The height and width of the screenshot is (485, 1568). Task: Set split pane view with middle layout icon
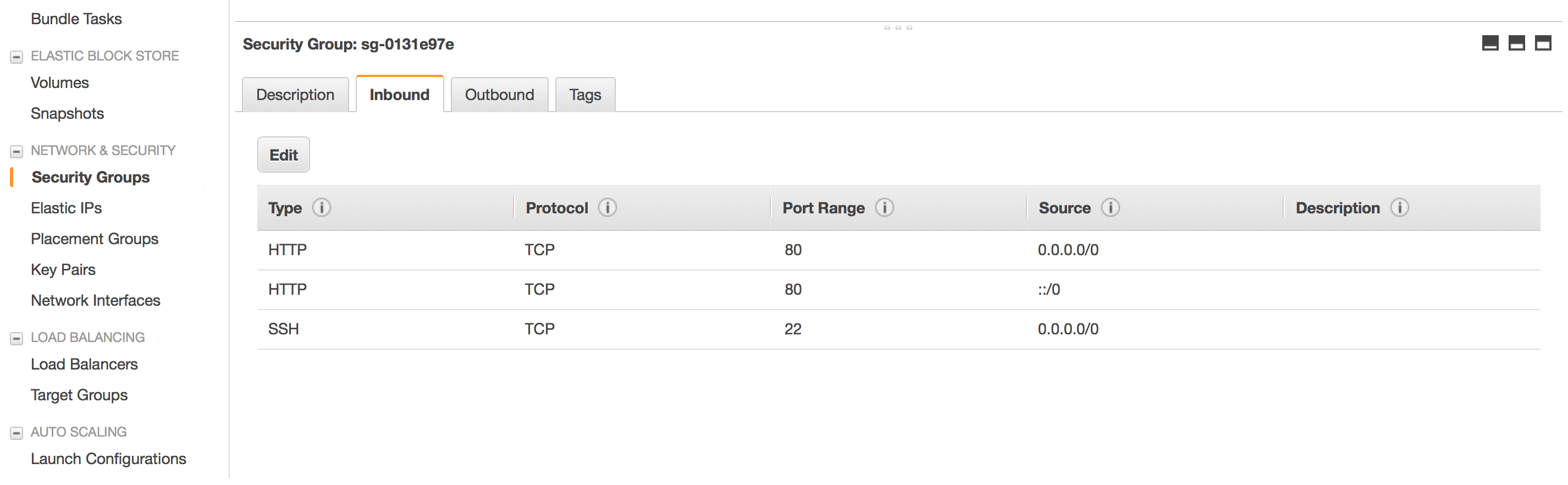(1516, 43)
